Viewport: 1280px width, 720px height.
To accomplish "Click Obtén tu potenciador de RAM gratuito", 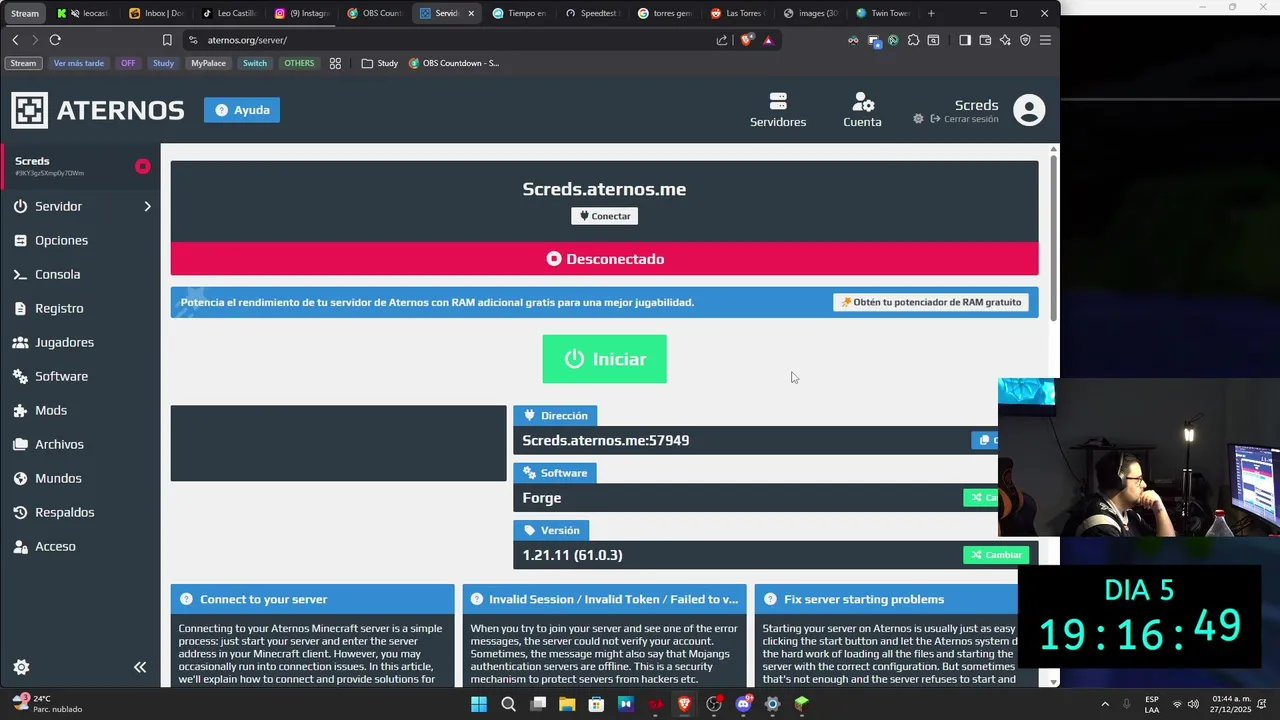I will pyautogui.click(x=931, y=302).
